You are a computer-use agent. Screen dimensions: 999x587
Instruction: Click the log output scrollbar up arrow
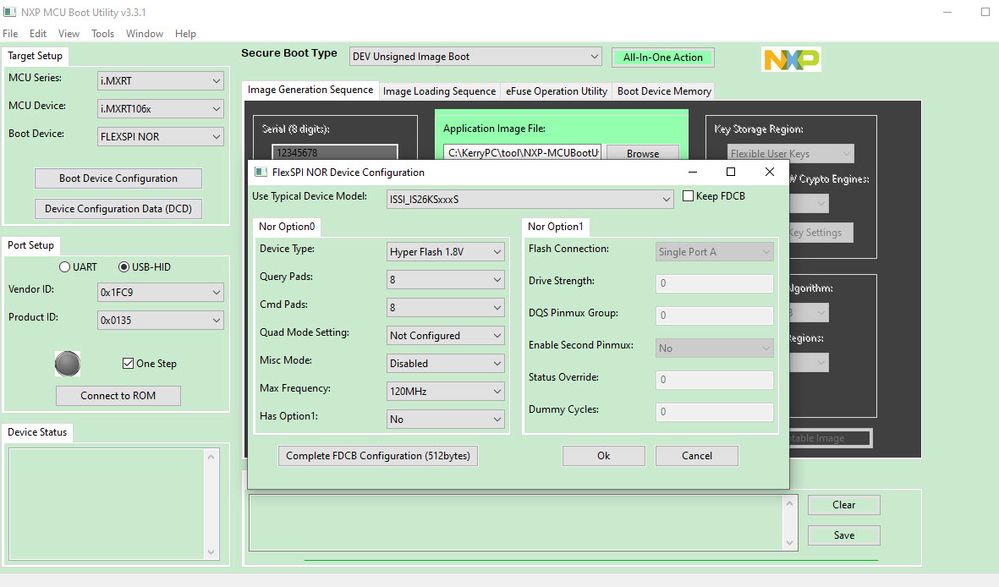790,504
